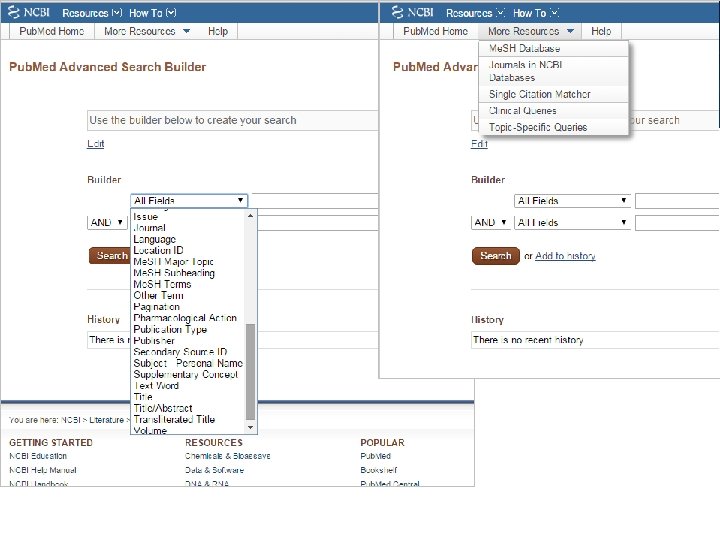
Task: Open first All Fields dropdown in right window
Action: click(x=572, y=201)
